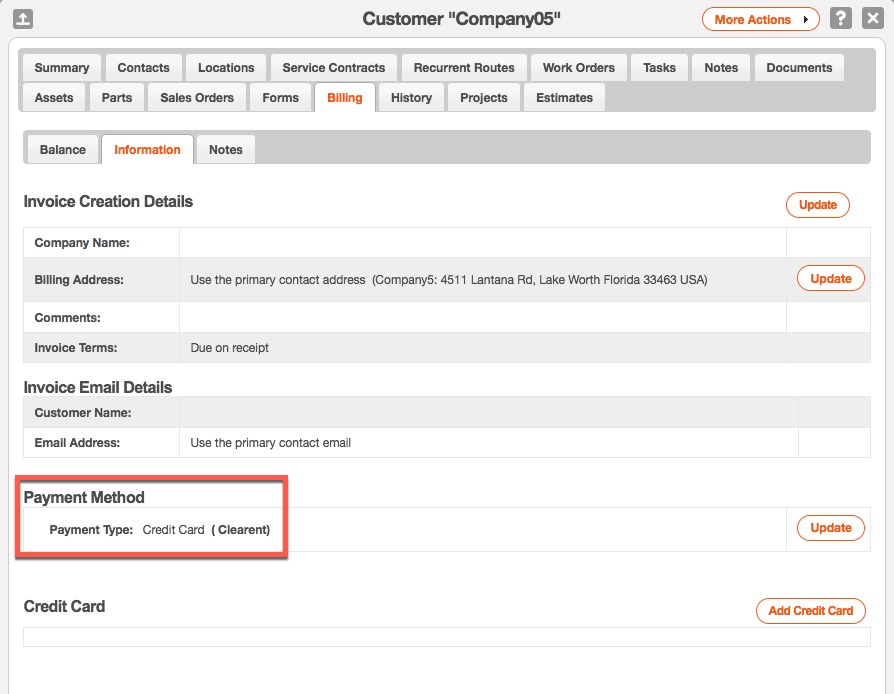This screenshot has width=894, height=694.
Task: Open the Recurrent Routes tab
Action: 464,68
